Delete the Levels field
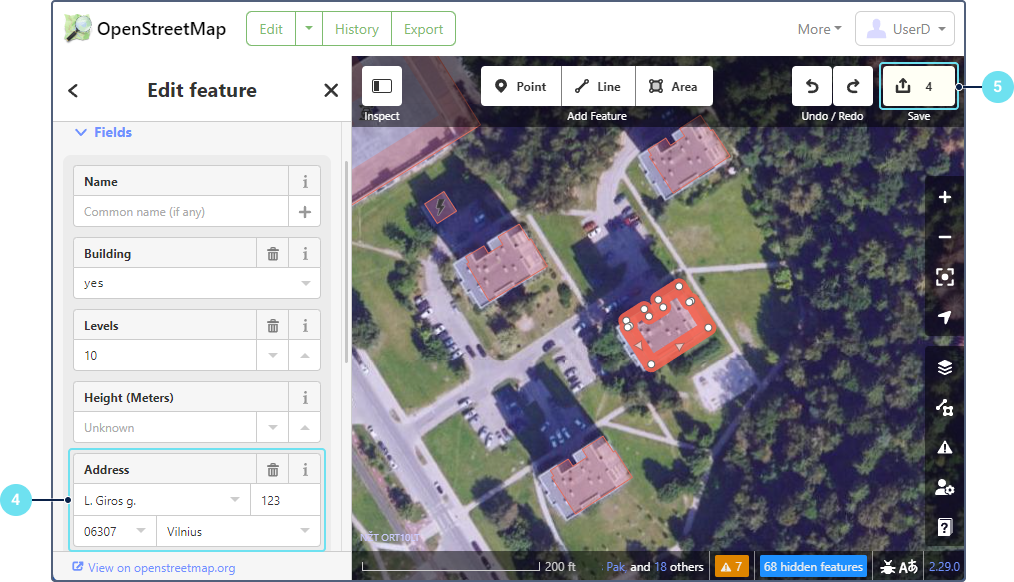 273,326
